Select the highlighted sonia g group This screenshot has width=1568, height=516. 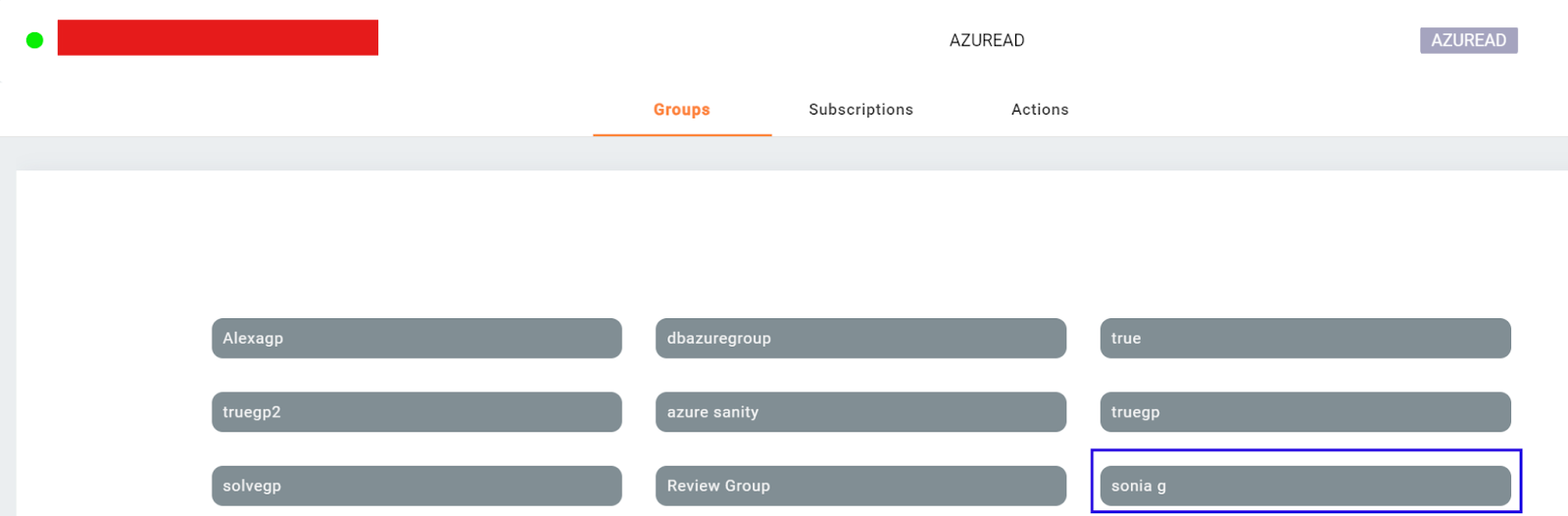[x=1305, y=486]
